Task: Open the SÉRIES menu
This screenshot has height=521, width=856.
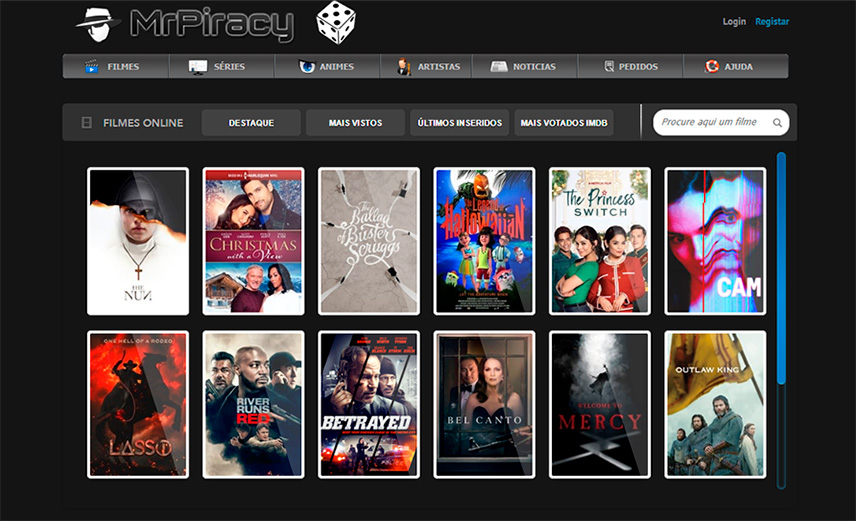Action: point(222,66)
